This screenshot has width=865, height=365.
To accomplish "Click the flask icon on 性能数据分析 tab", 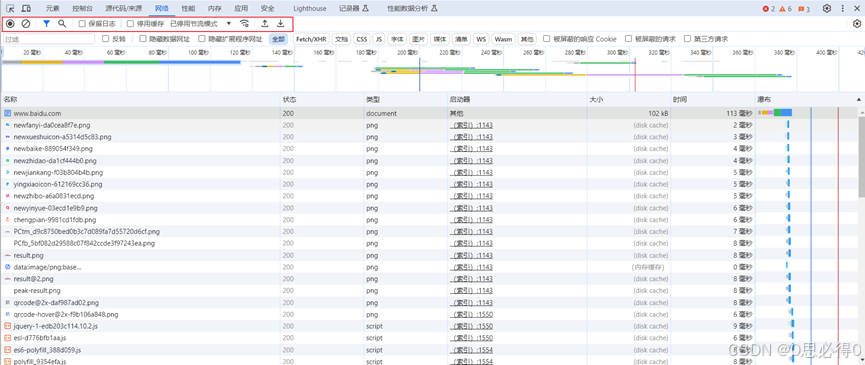I will coord(434,9).
